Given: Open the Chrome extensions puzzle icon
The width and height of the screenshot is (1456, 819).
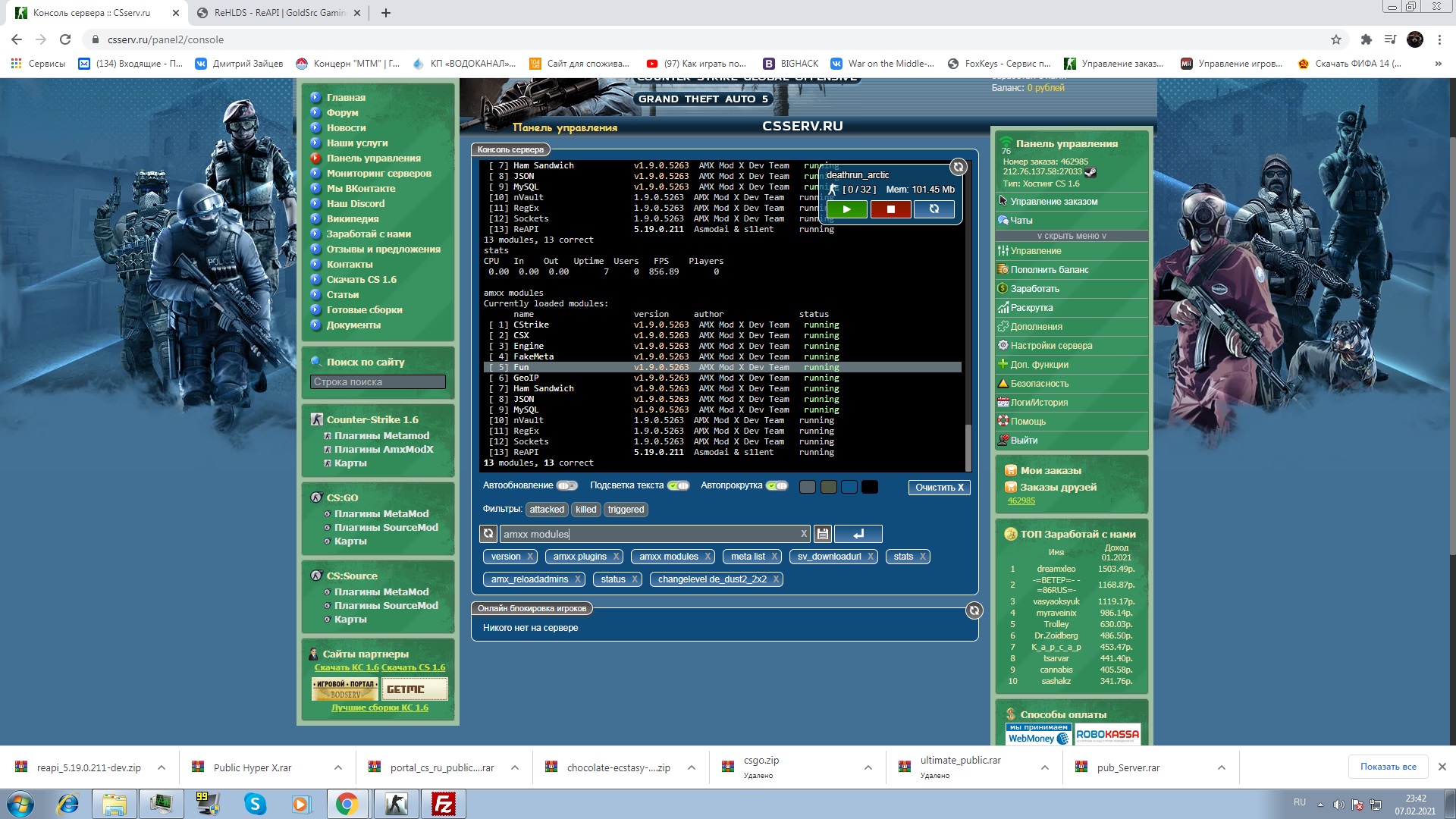Looking at the screenshot, I should 1367,39.
